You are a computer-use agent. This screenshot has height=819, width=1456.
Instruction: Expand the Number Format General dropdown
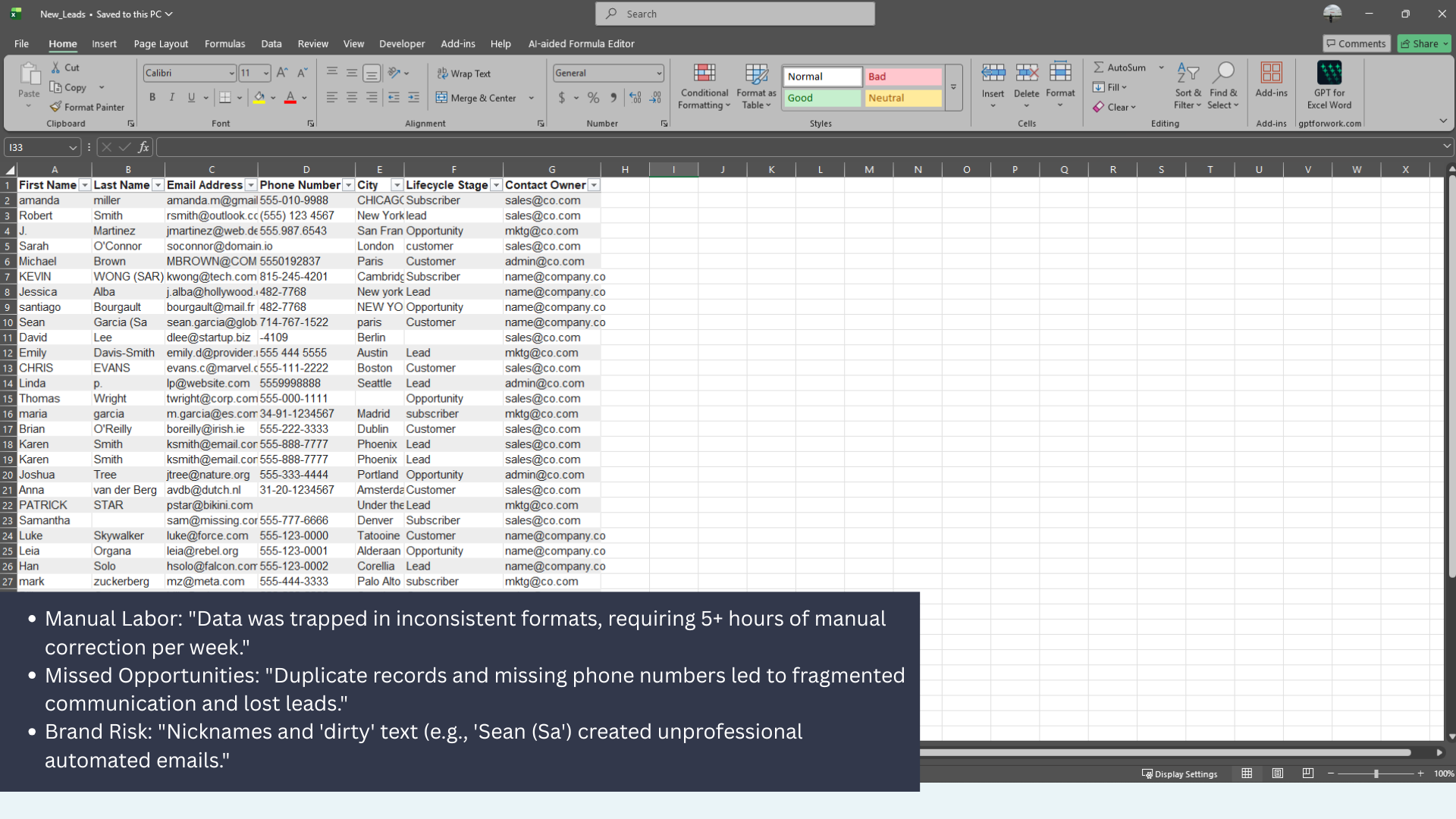[x=658, y=73]
